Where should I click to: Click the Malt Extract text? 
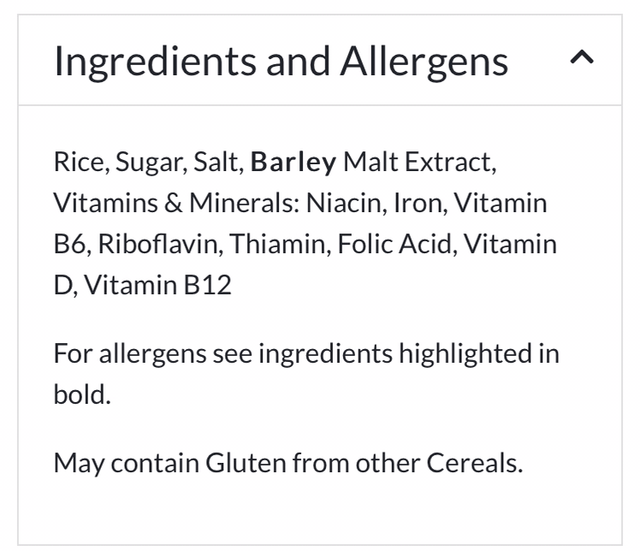418,161
